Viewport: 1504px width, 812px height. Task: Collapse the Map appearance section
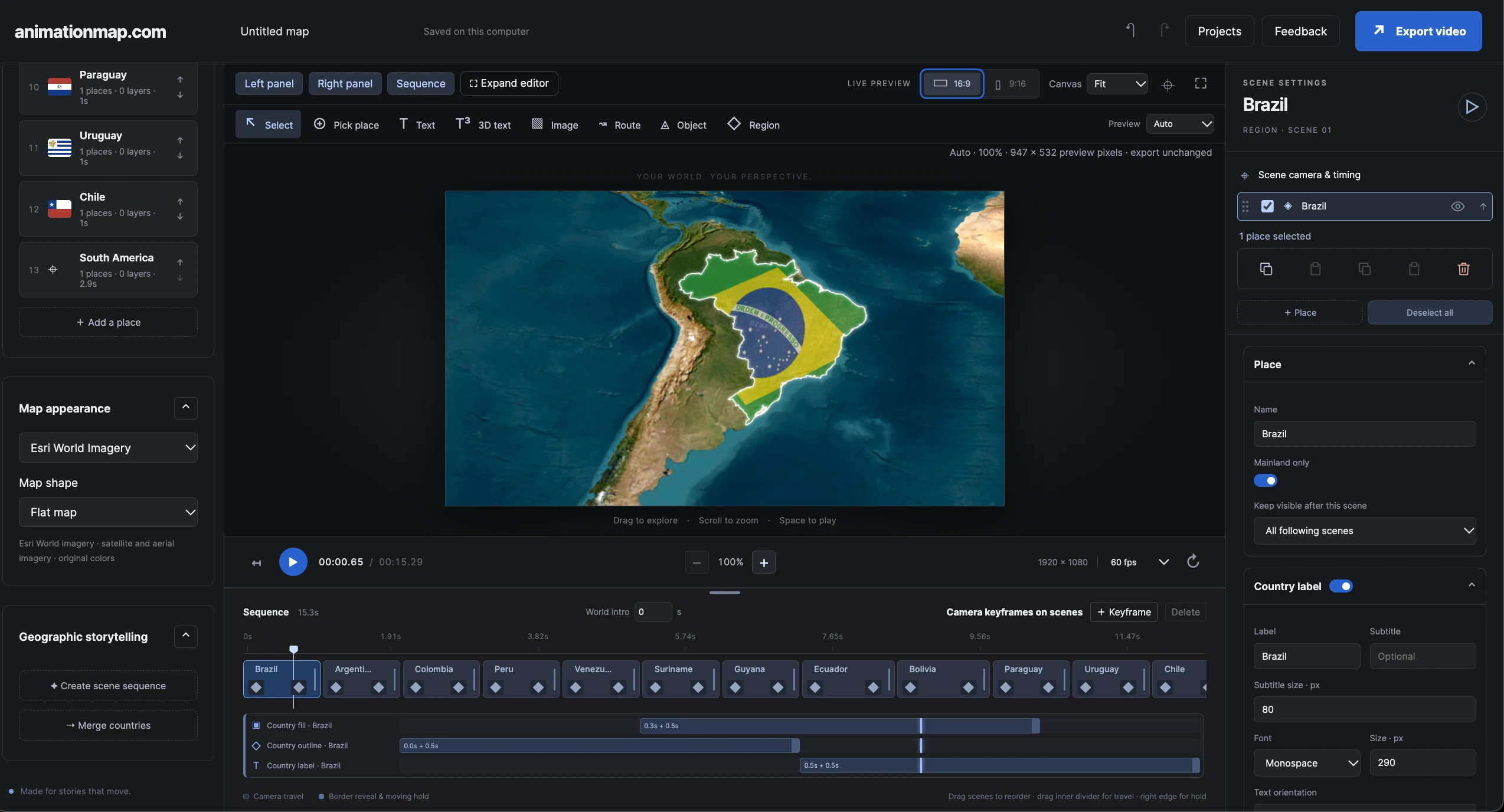(186, 408)
